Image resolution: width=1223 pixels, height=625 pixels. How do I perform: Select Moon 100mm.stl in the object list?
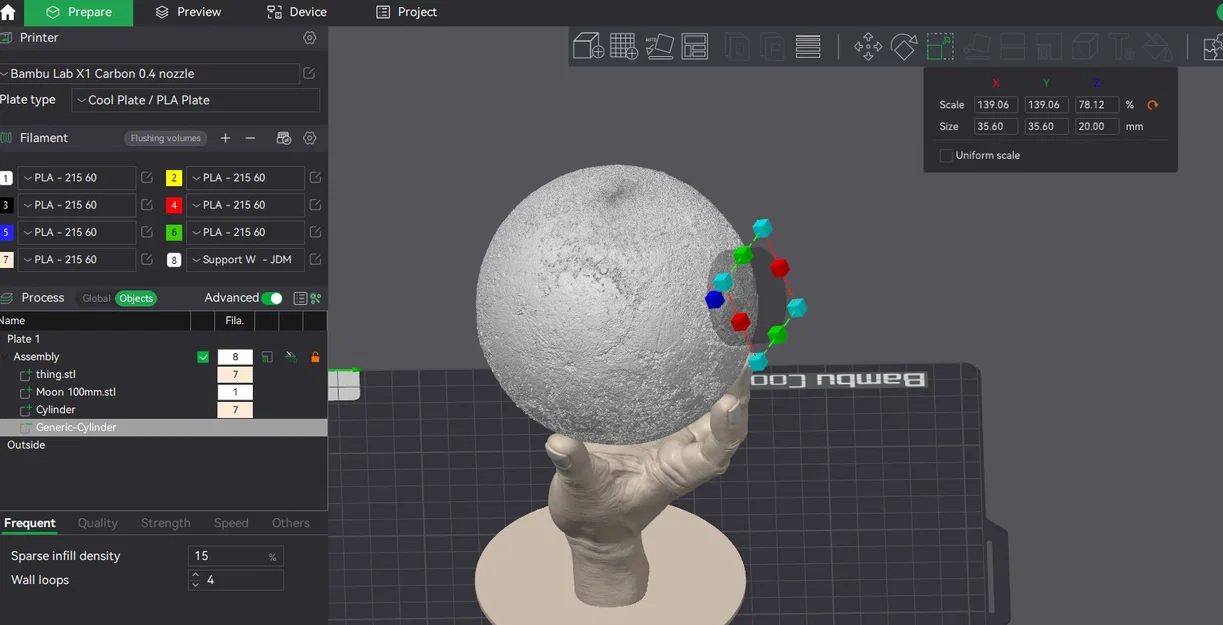point(76,392)
